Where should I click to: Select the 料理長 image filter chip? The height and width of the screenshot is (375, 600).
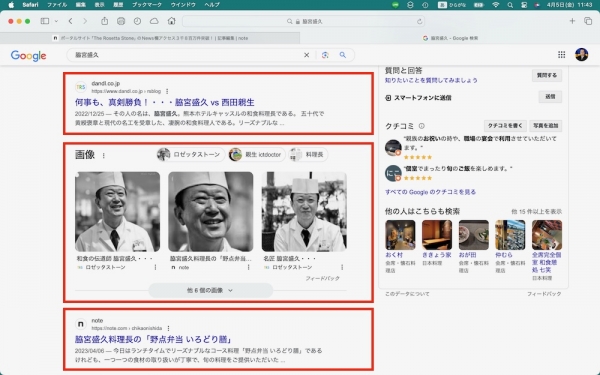point(308,155)
